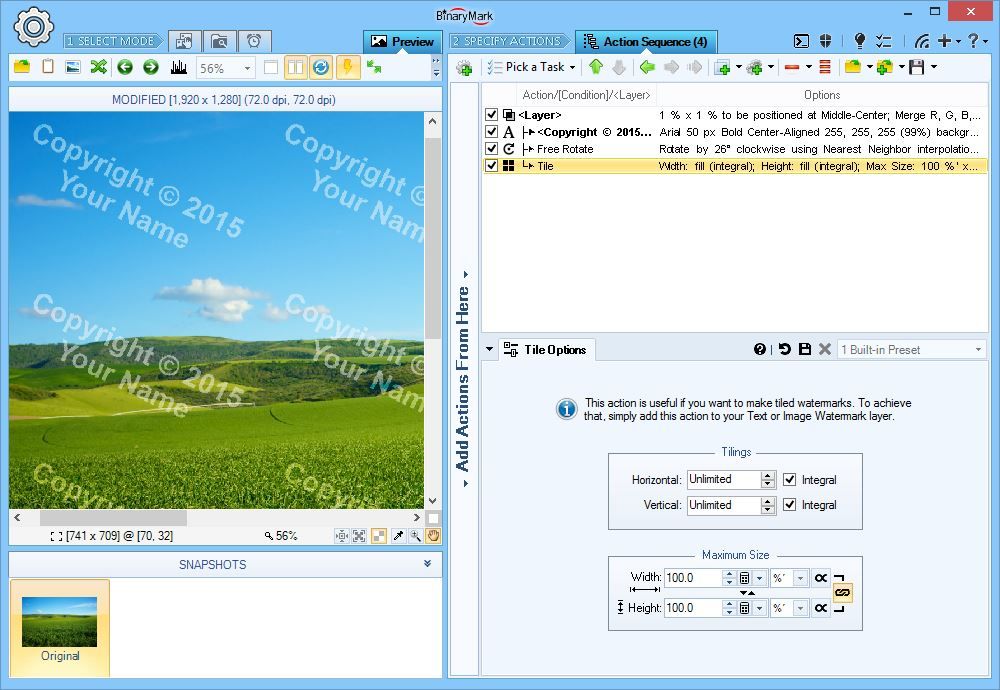Uncheck the Free Rotate action checkbox
1000x690 pixels.
(x=491, y=149)
